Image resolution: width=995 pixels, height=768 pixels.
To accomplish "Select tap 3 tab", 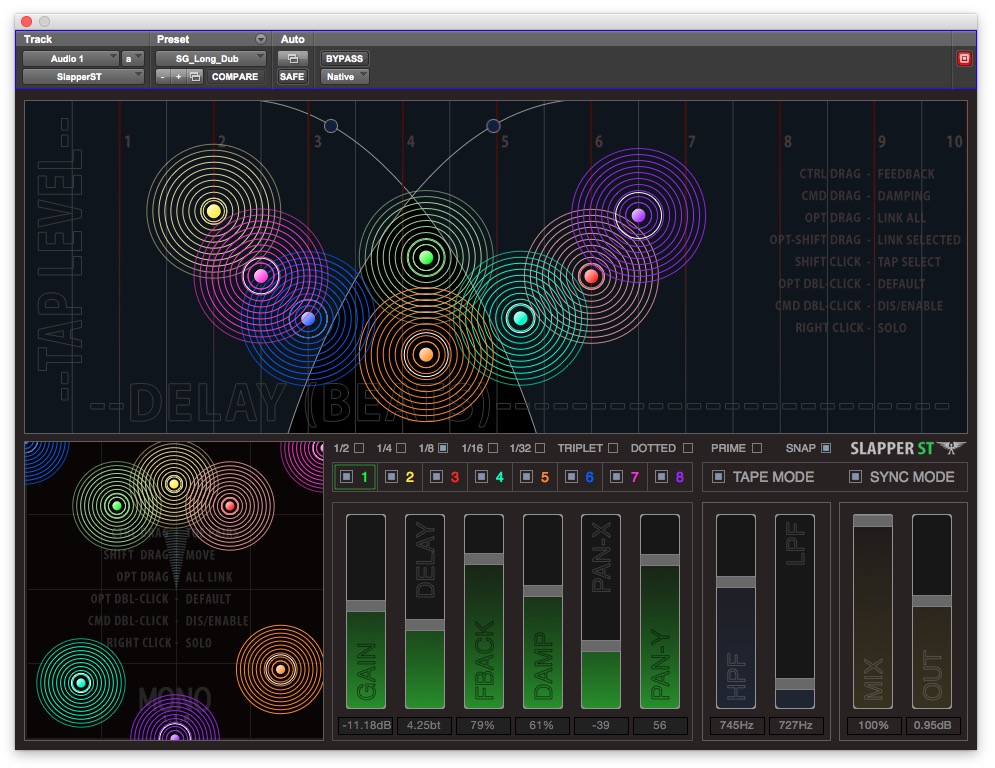I will [x=445, y=477].
